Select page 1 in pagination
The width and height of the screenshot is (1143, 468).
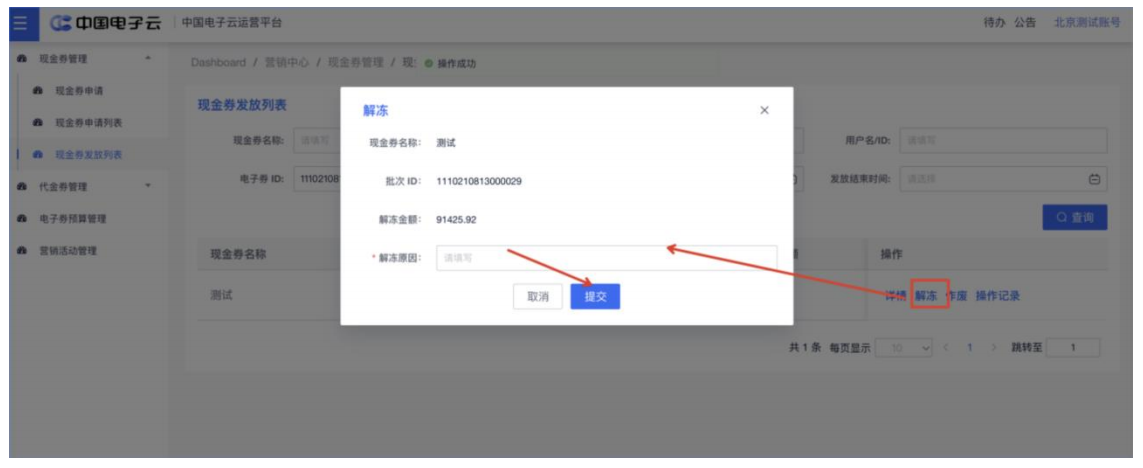tap(970, 348)
